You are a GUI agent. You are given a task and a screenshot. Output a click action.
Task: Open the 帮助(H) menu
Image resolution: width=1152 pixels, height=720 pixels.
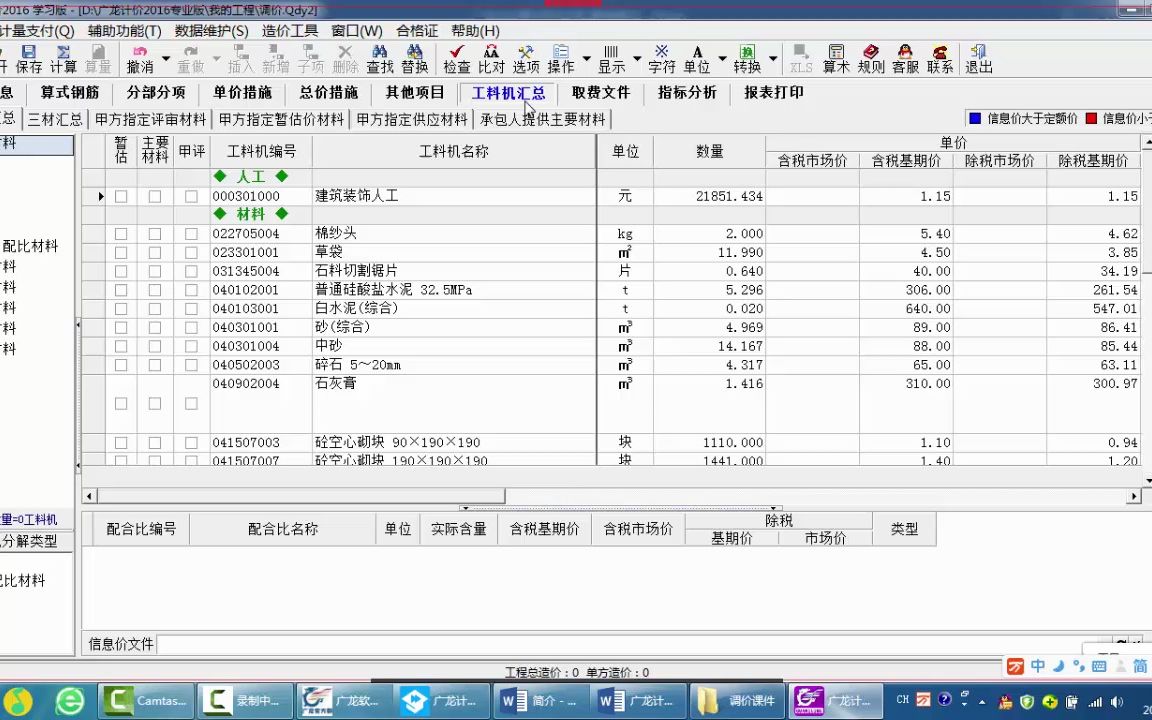click(x=475, y=31)
